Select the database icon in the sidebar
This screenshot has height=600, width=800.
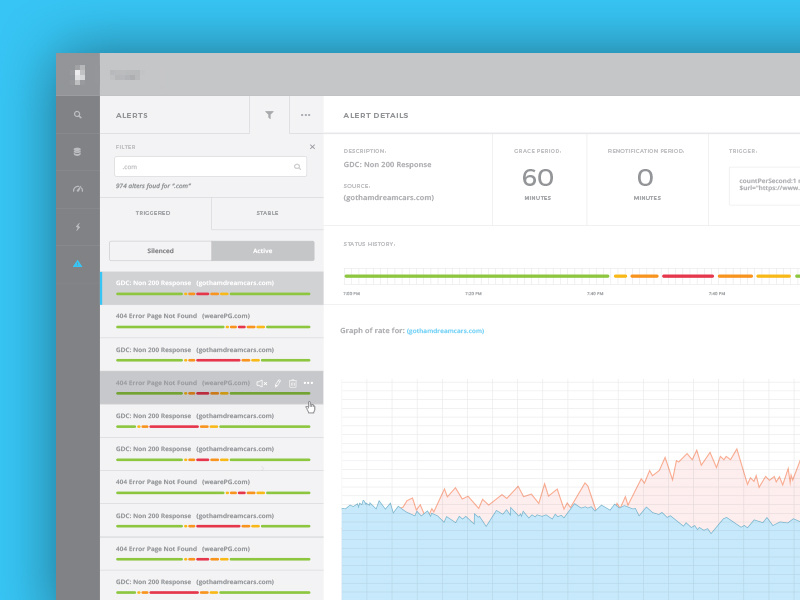(x=78, y=151)
